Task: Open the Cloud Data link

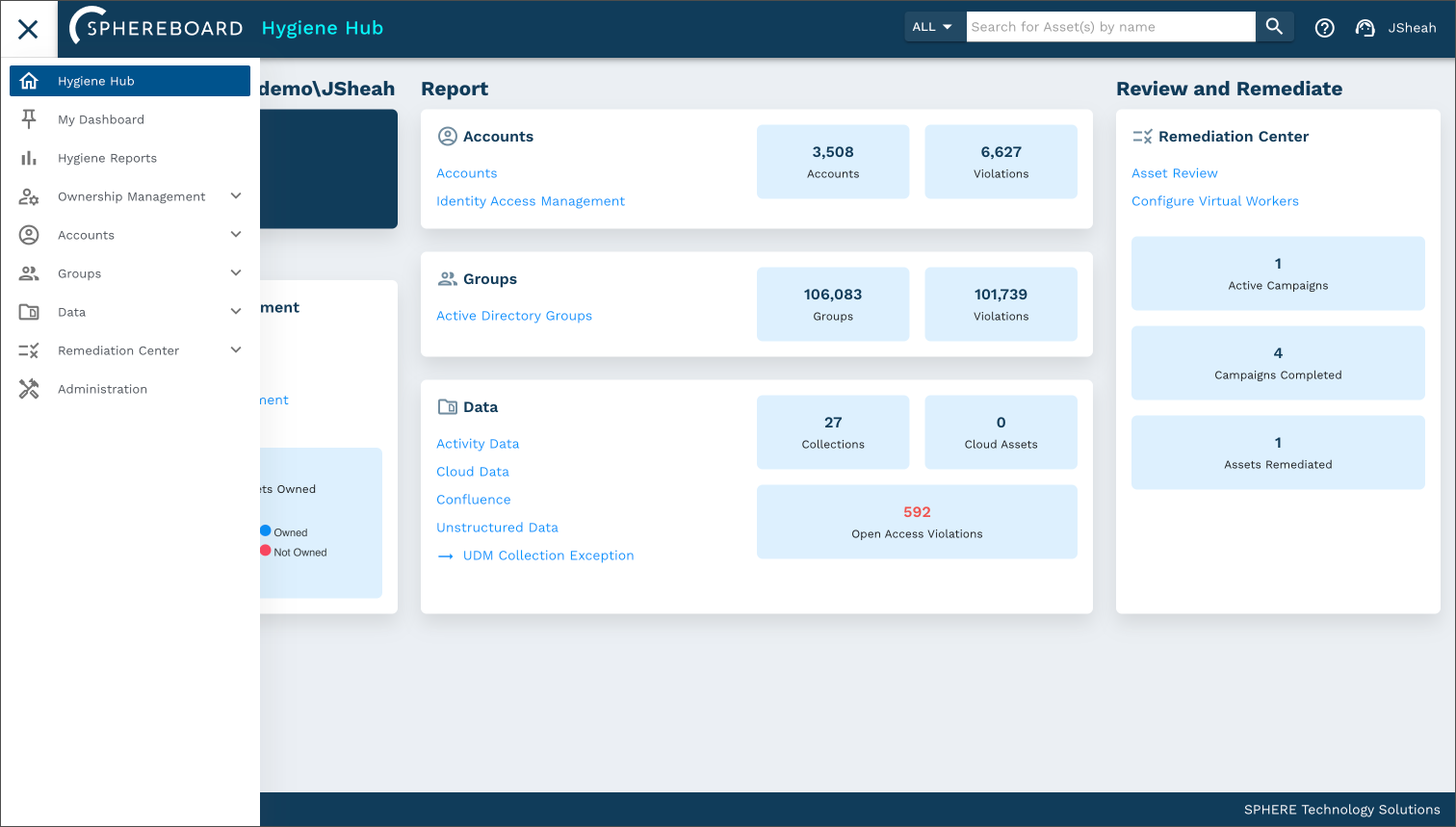Action: coord(473,472)
